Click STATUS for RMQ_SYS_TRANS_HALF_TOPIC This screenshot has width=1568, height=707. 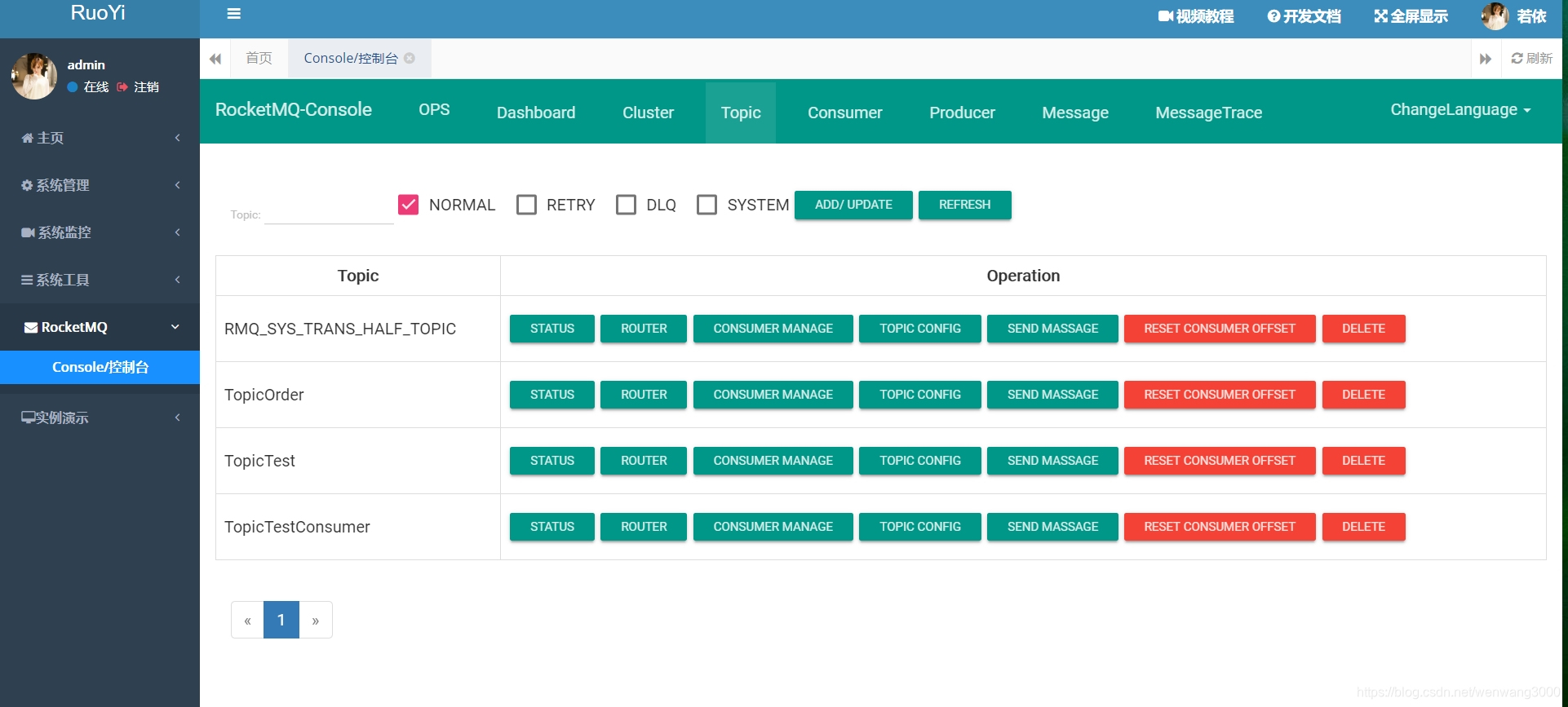coord(552,329)
